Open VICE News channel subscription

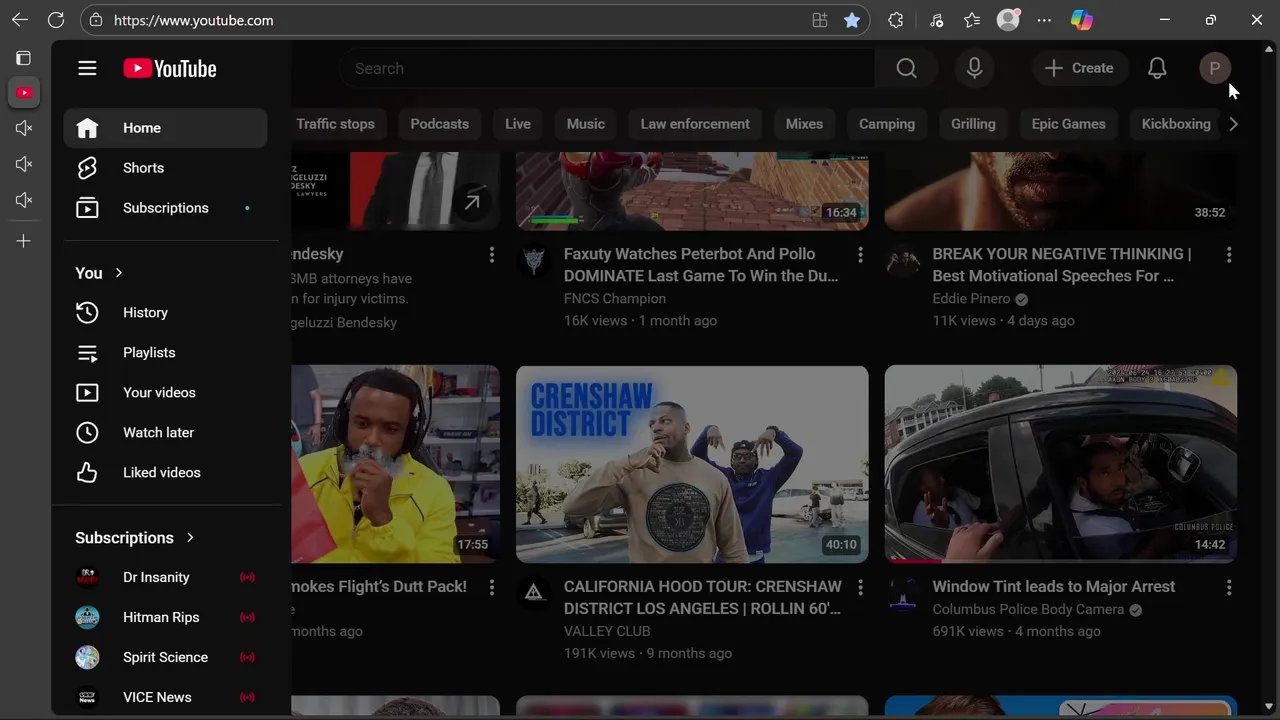click(x=165, y=698)
